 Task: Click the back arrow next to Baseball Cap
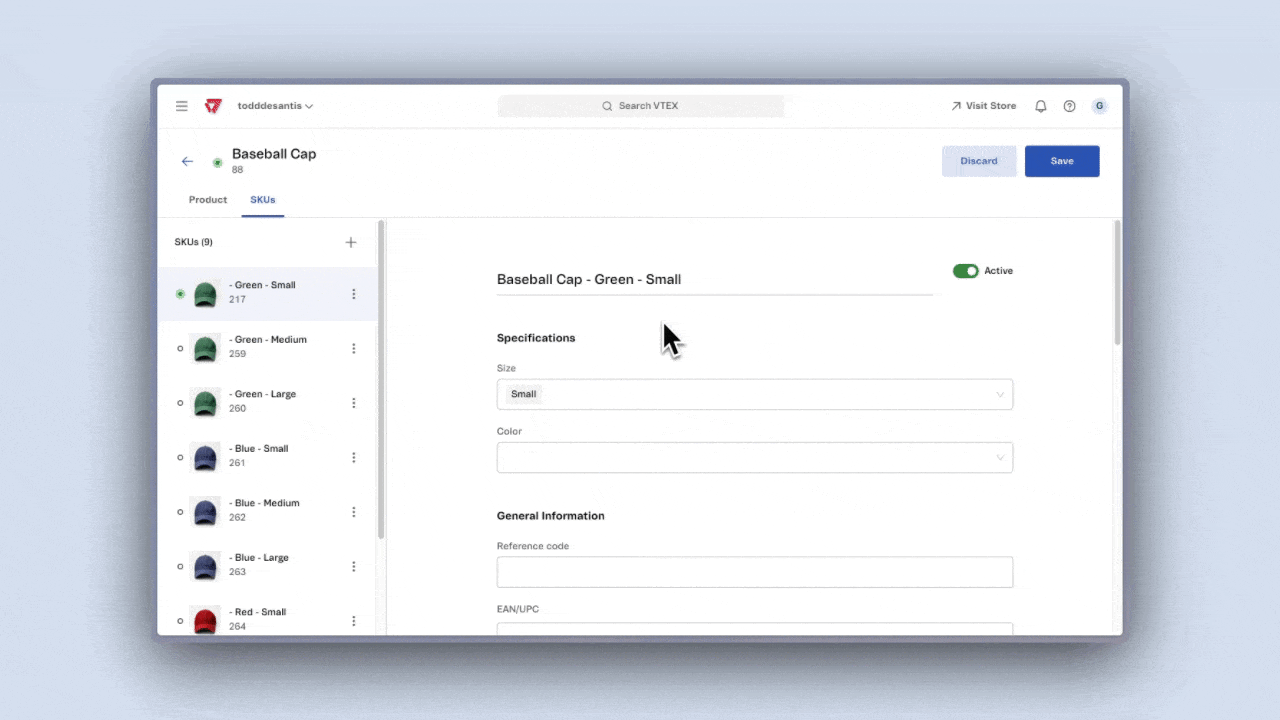click(187, 161)
